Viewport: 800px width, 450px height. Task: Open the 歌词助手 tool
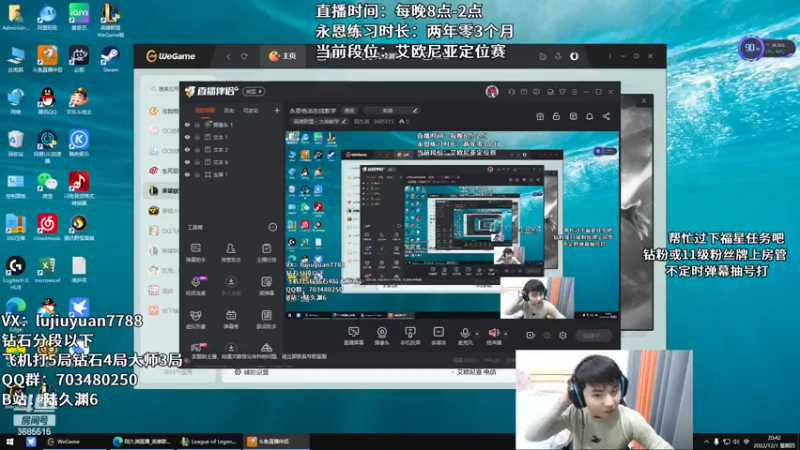266,319
